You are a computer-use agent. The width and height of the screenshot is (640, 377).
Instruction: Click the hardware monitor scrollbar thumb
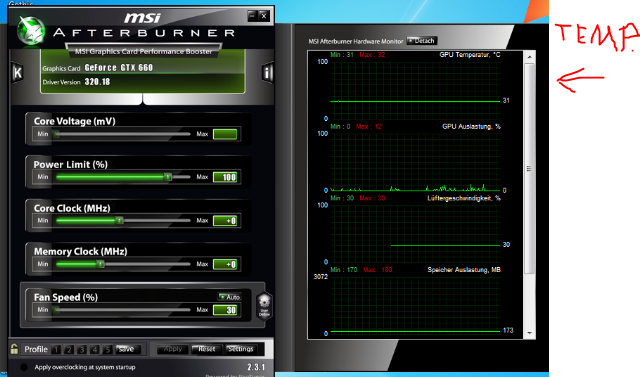click(x=529, y=168)
